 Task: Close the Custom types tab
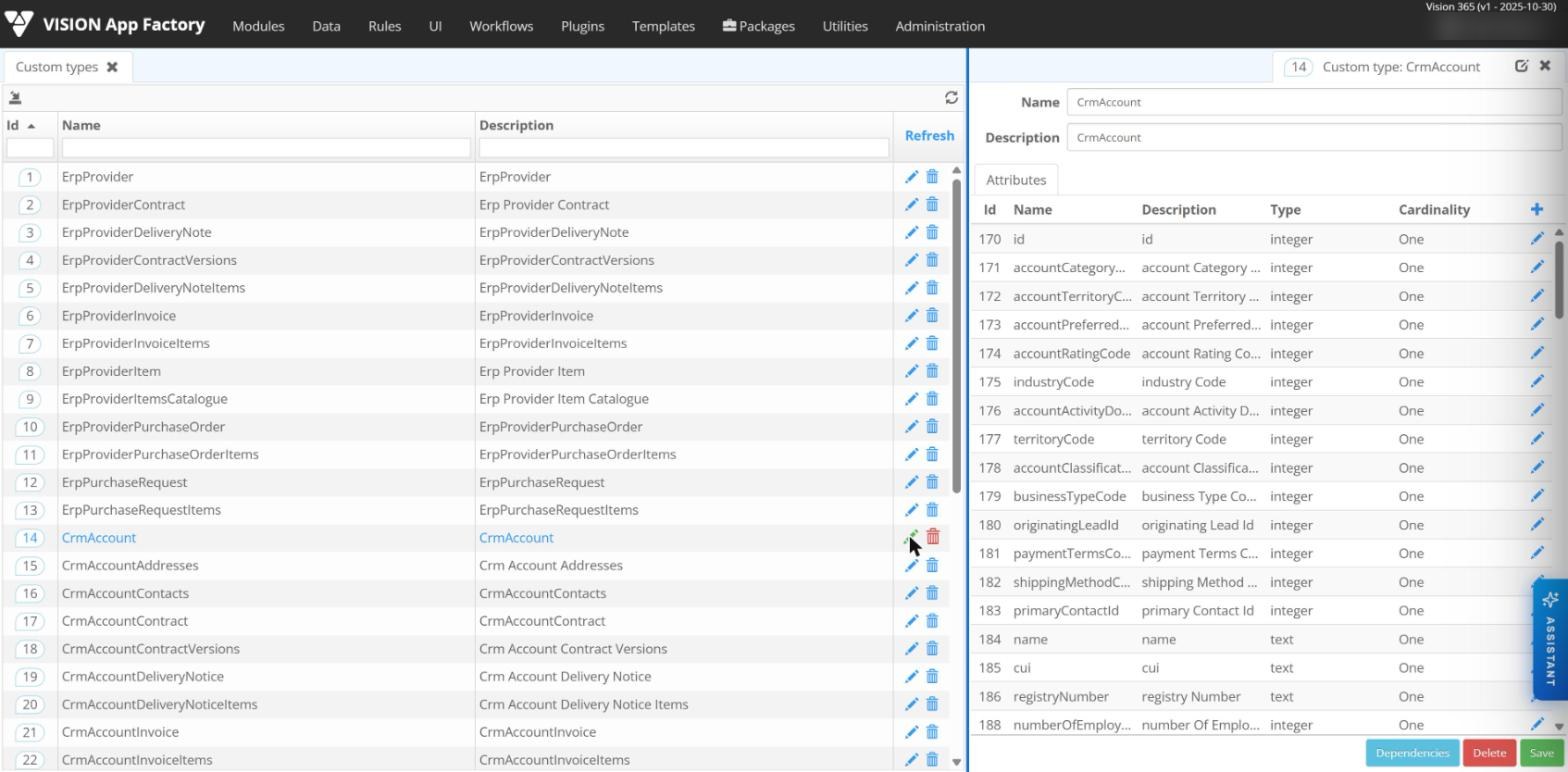coord(112,67)
